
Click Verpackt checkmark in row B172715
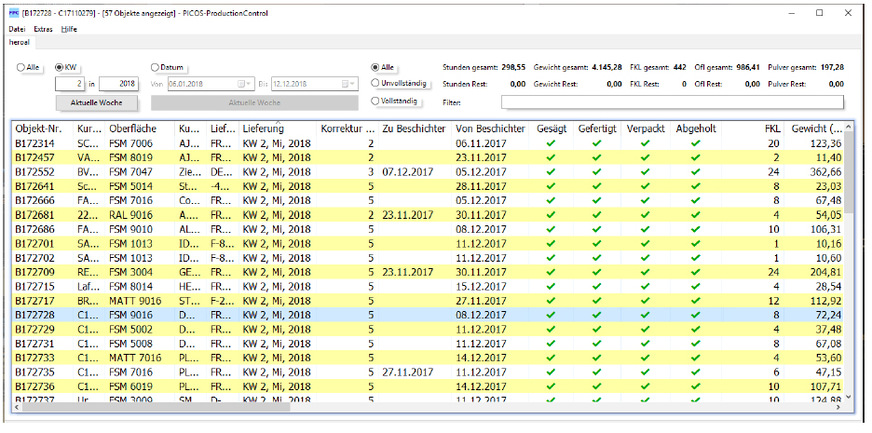pyautogui.click(x=645, y=286)
